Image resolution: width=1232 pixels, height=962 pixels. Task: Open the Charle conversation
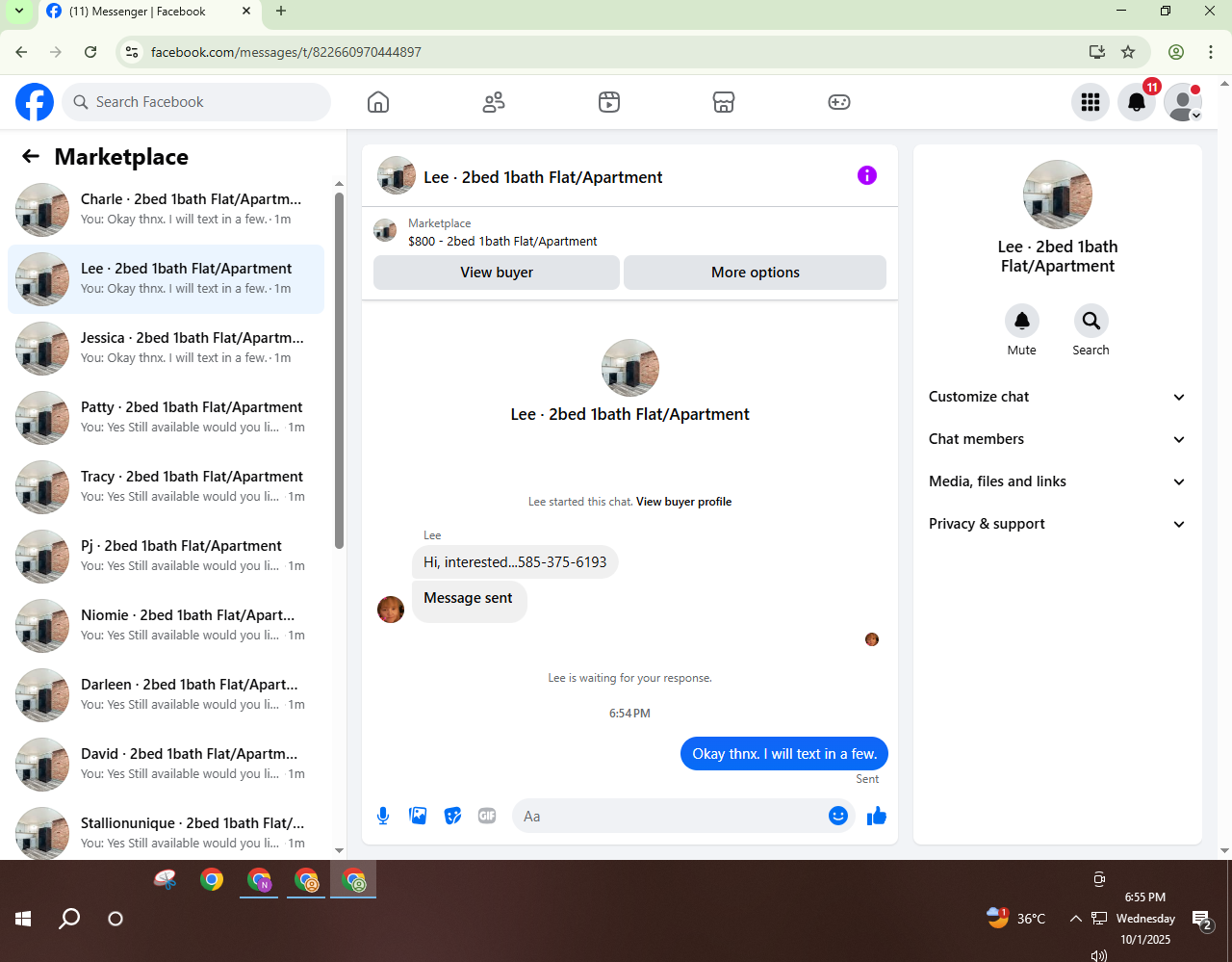click(x=167, y=210)
